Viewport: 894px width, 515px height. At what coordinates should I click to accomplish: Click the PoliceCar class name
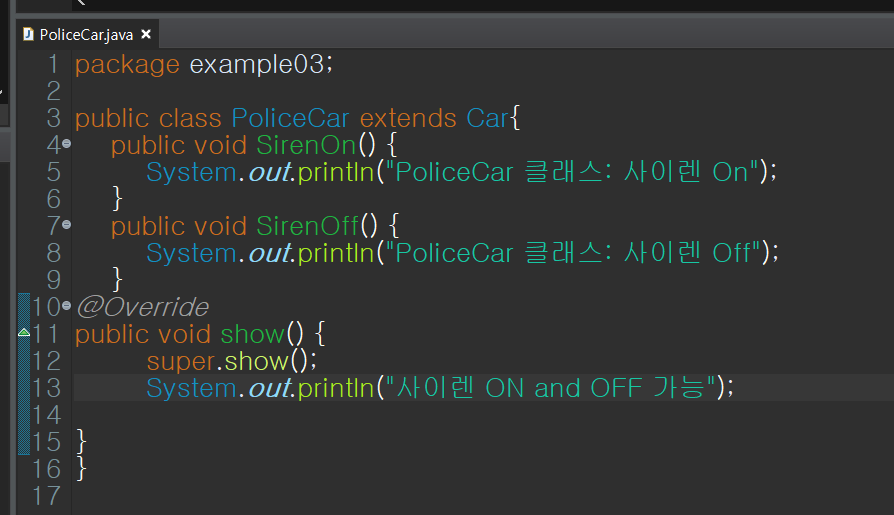click(290, 118)
